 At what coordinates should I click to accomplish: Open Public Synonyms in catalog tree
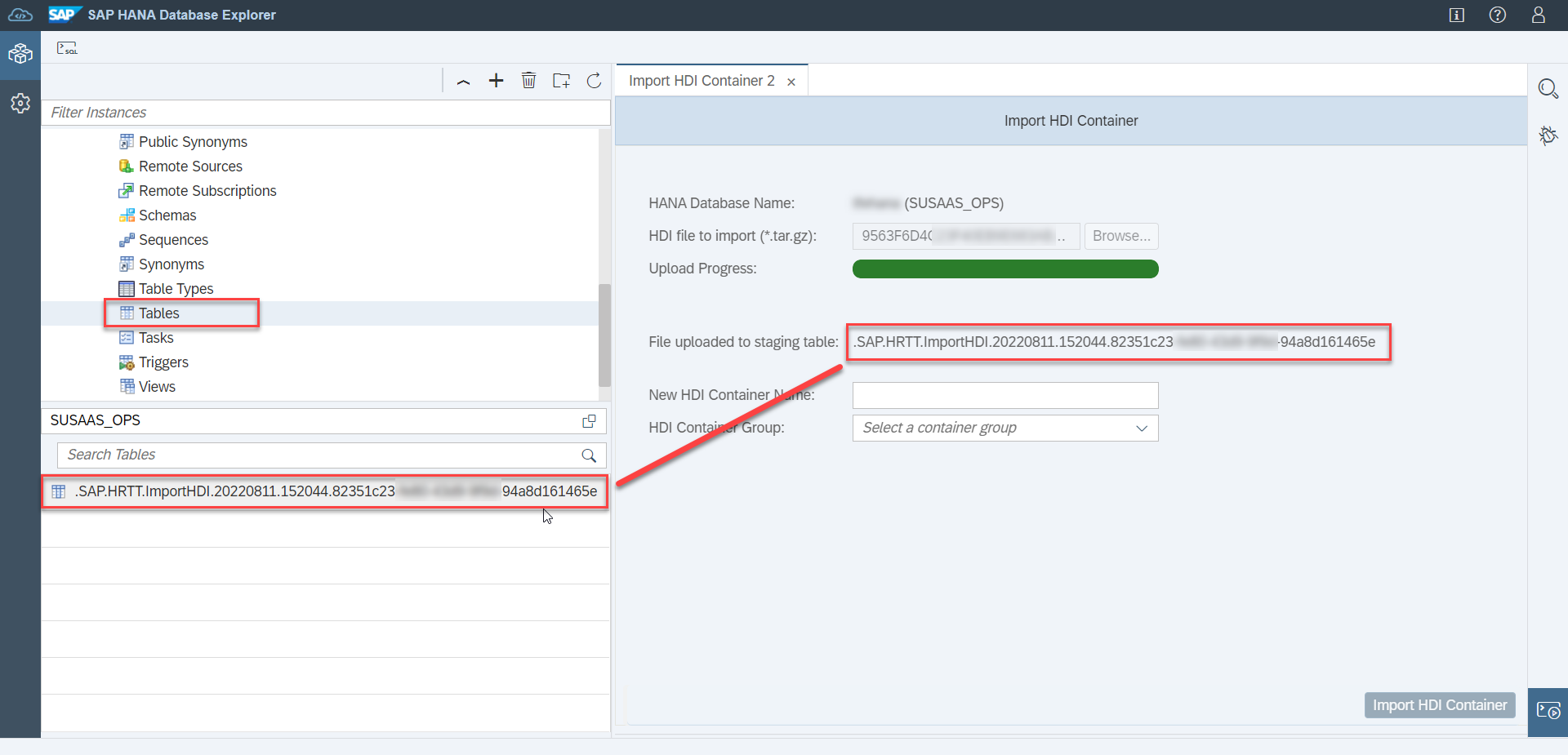193,142
